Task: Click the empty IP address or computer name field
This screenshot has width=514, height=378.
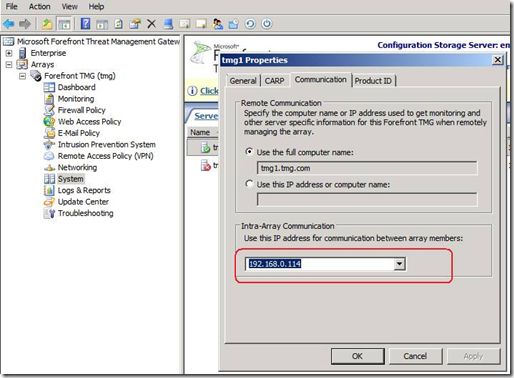Action: 367,200
